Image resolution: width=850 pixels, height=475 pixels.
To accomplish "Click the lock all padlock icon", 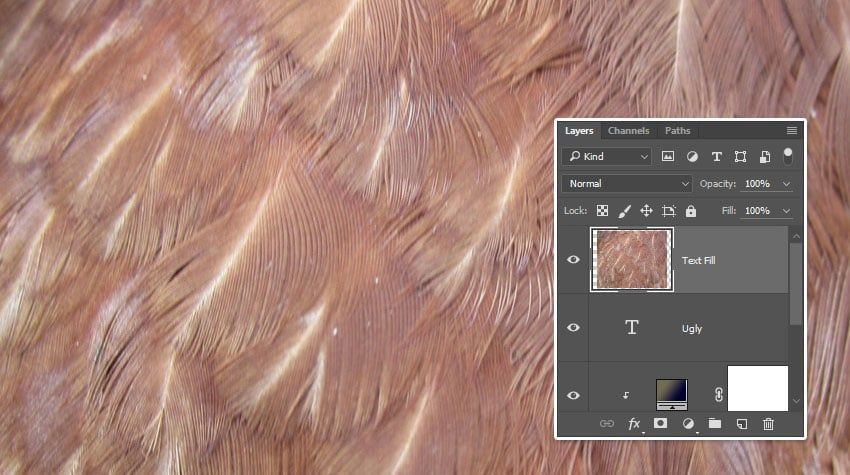I will [x=692, y=211].
